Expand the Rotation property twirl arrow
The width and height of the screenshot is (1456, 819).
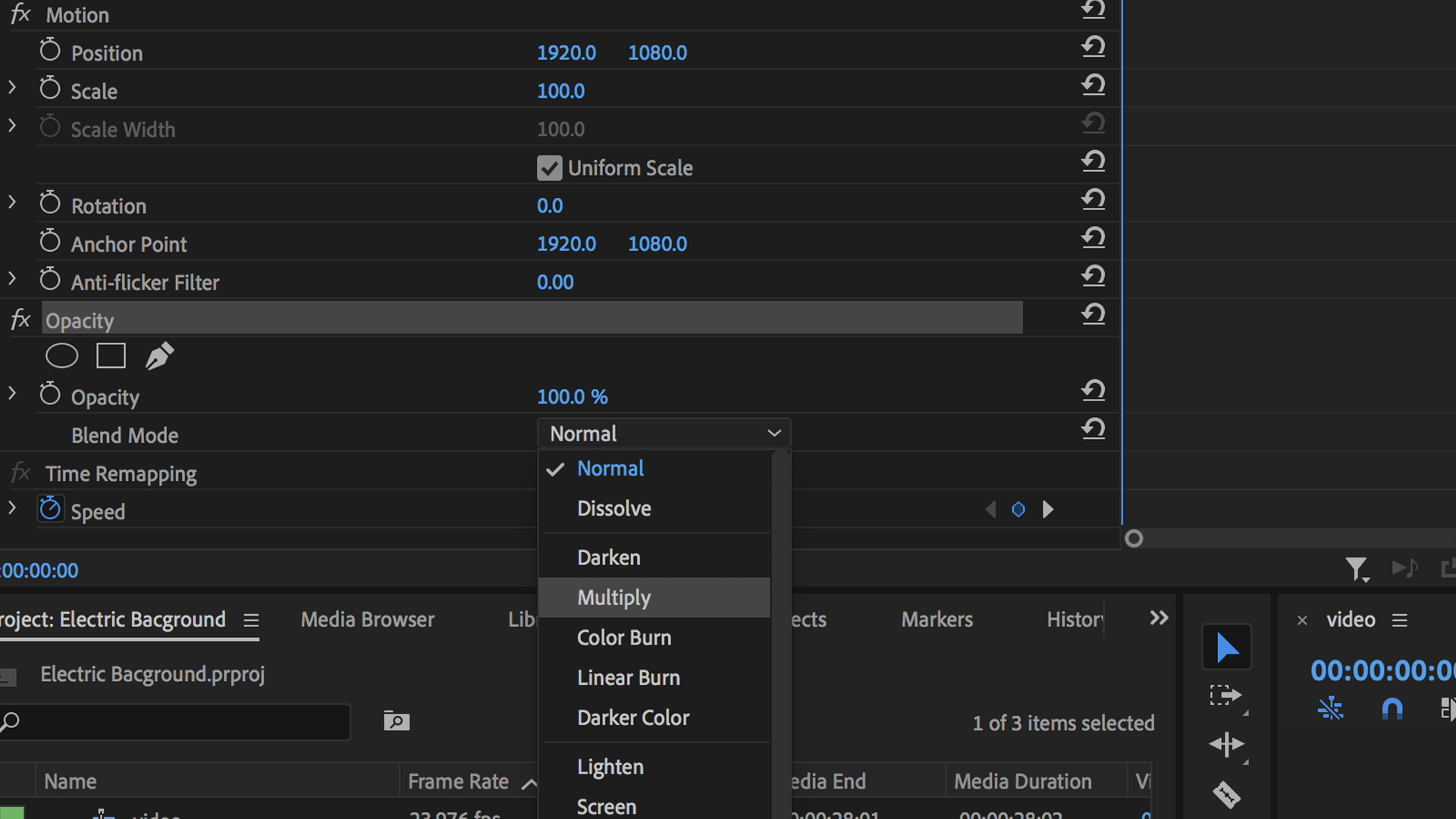(x=12, y=202)
